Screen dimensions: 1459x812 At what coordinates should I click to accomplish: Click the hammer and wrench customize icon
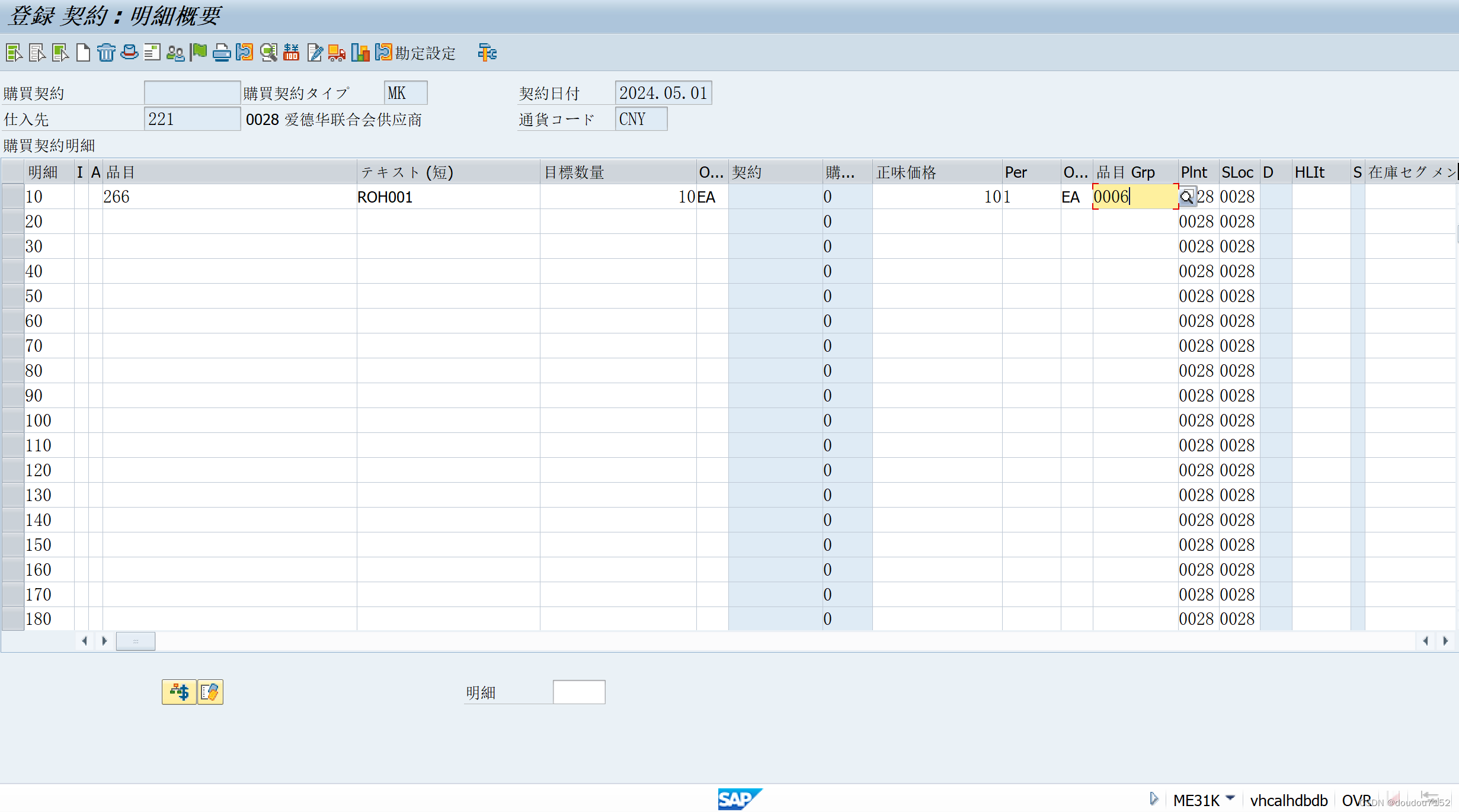487,53
